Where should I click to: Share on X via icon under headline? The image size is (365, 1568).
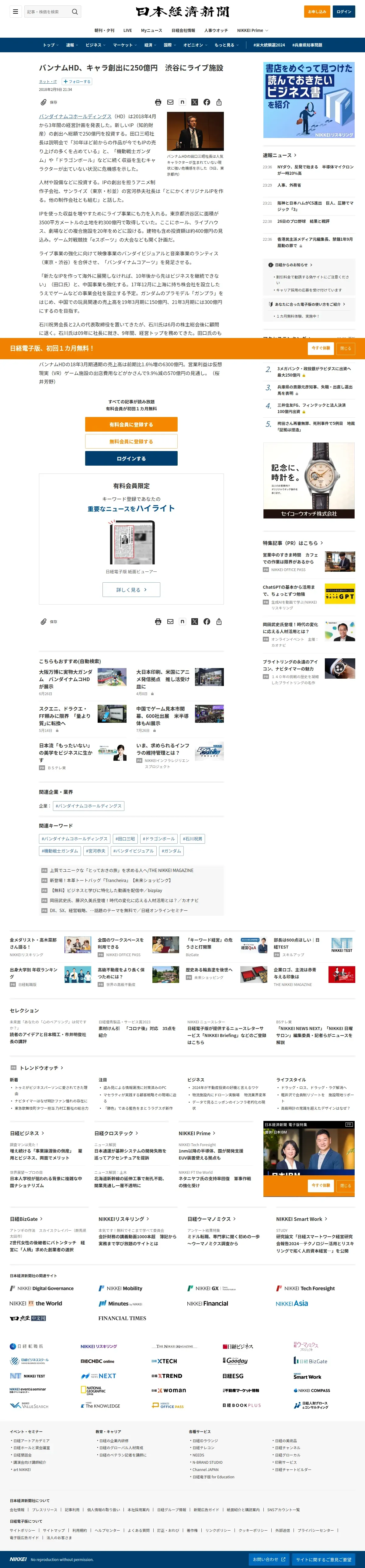(194, 102)
